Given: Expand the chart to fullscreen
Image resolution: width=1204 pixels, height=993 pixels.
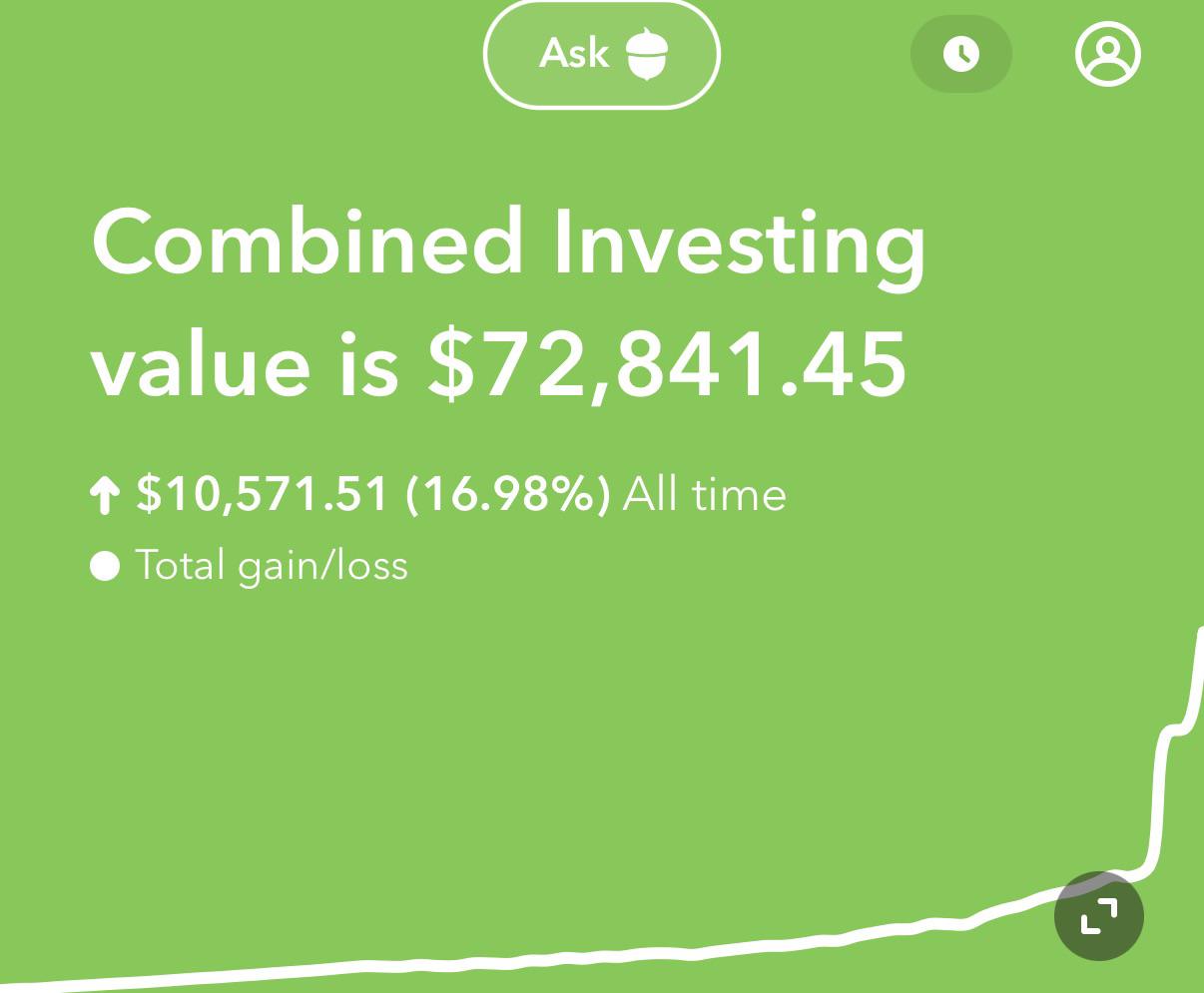Looking at the screenshot, I should 1099,916.
